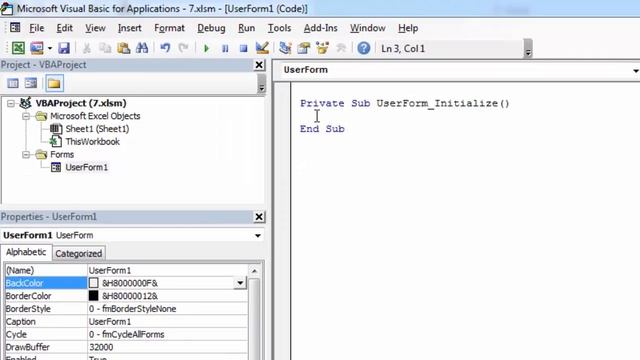Click the Reset stop icon
This screenshot has height=360, width=640.
point(243,49)
